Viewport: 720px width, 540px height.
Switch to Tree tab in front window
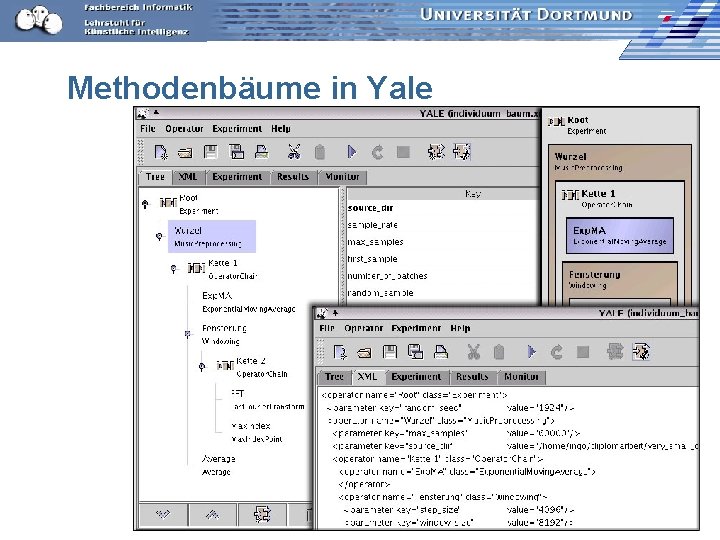point(334,377)
